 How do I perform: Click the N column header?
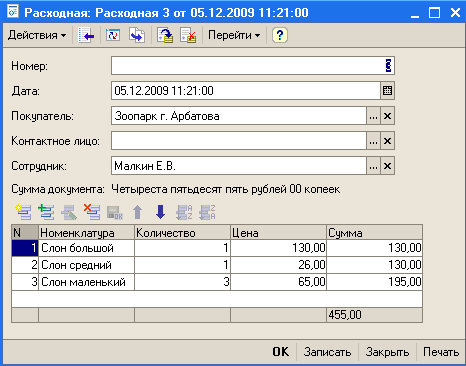point(25,232)
